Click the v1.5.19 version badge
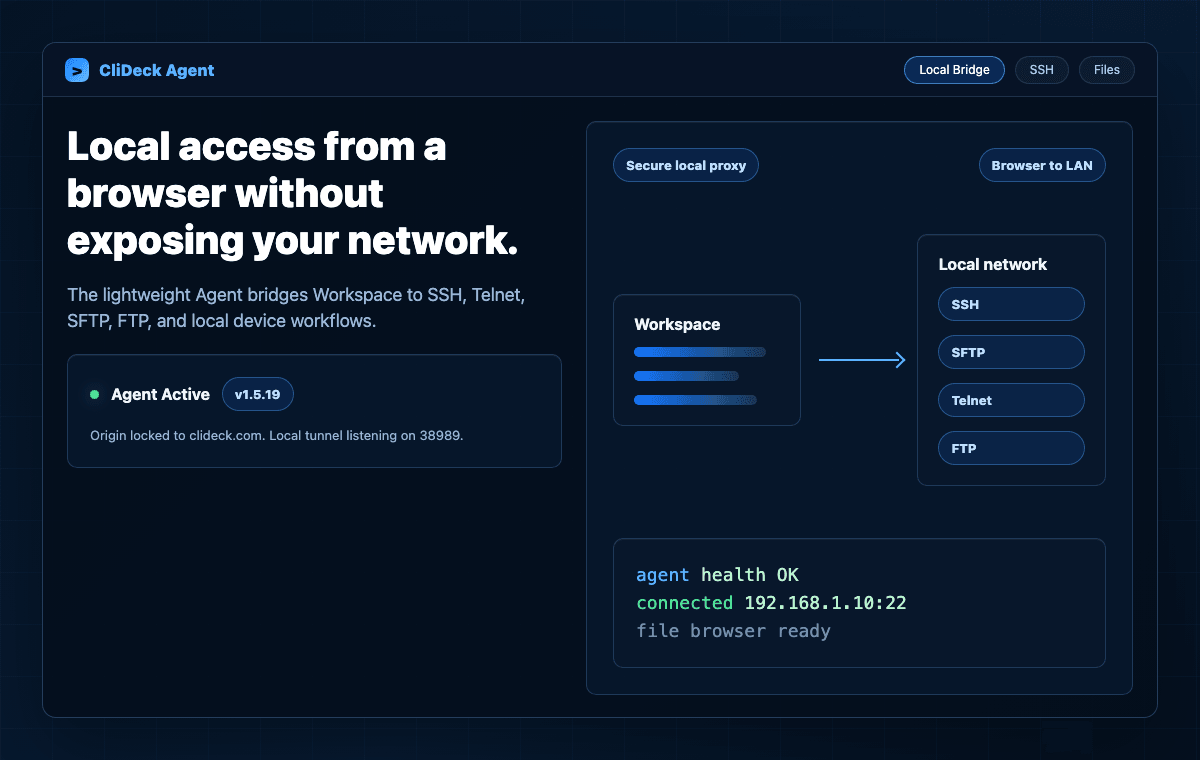 pos(257,394)
